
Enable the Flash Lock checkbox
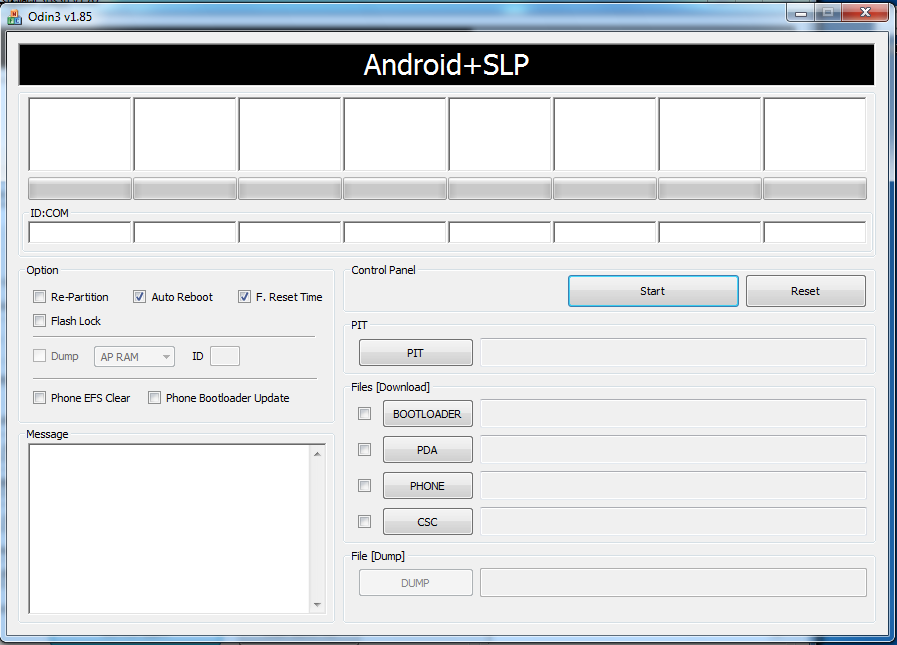(39, 320)
